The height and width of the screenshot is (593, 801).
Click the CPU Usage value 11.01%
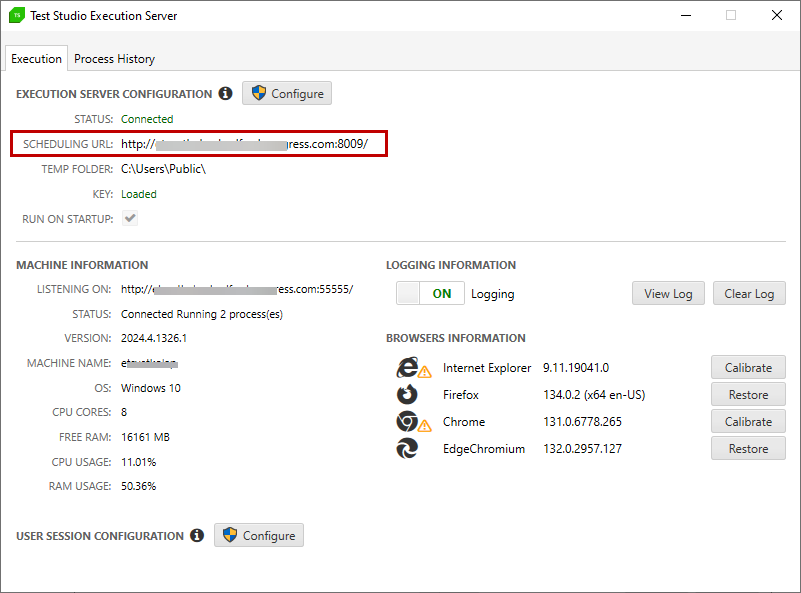pos(138,462)
